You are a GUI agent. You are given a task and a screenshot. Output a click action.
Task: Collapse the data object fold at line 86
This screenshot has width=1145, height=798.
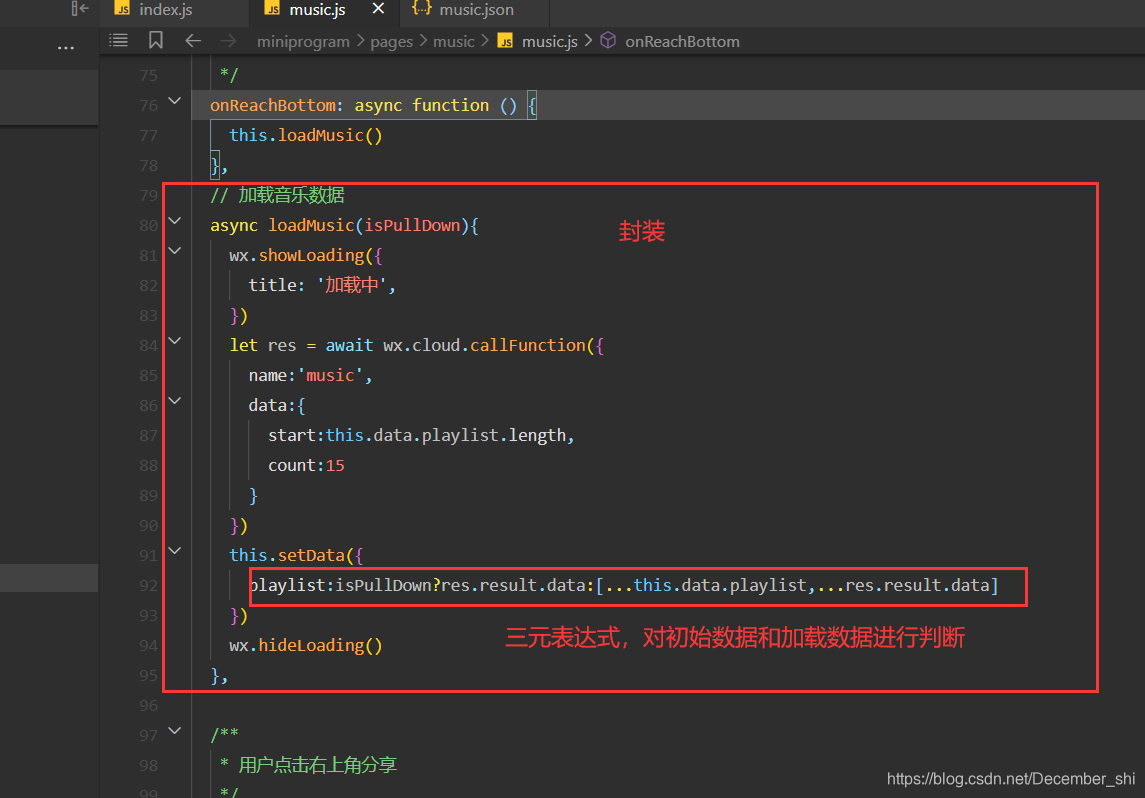tap(175, 400)
